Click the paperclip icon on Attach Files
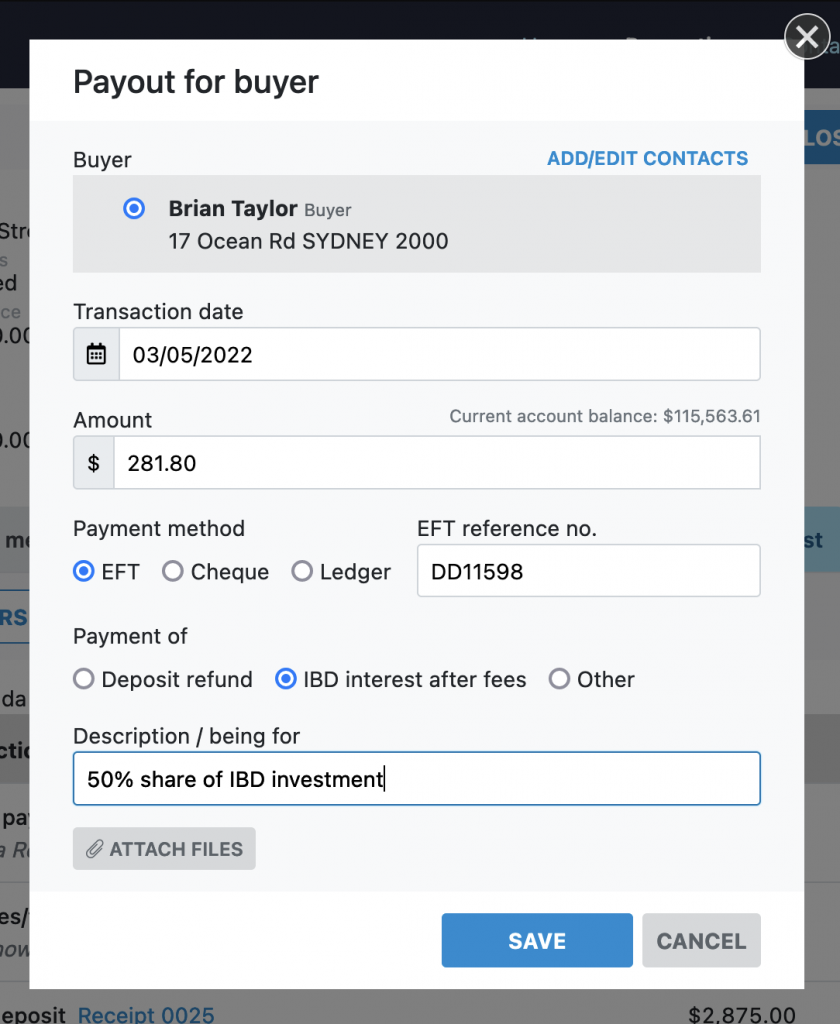Viewport: 840px width, 1024px height. coord(94,849)
